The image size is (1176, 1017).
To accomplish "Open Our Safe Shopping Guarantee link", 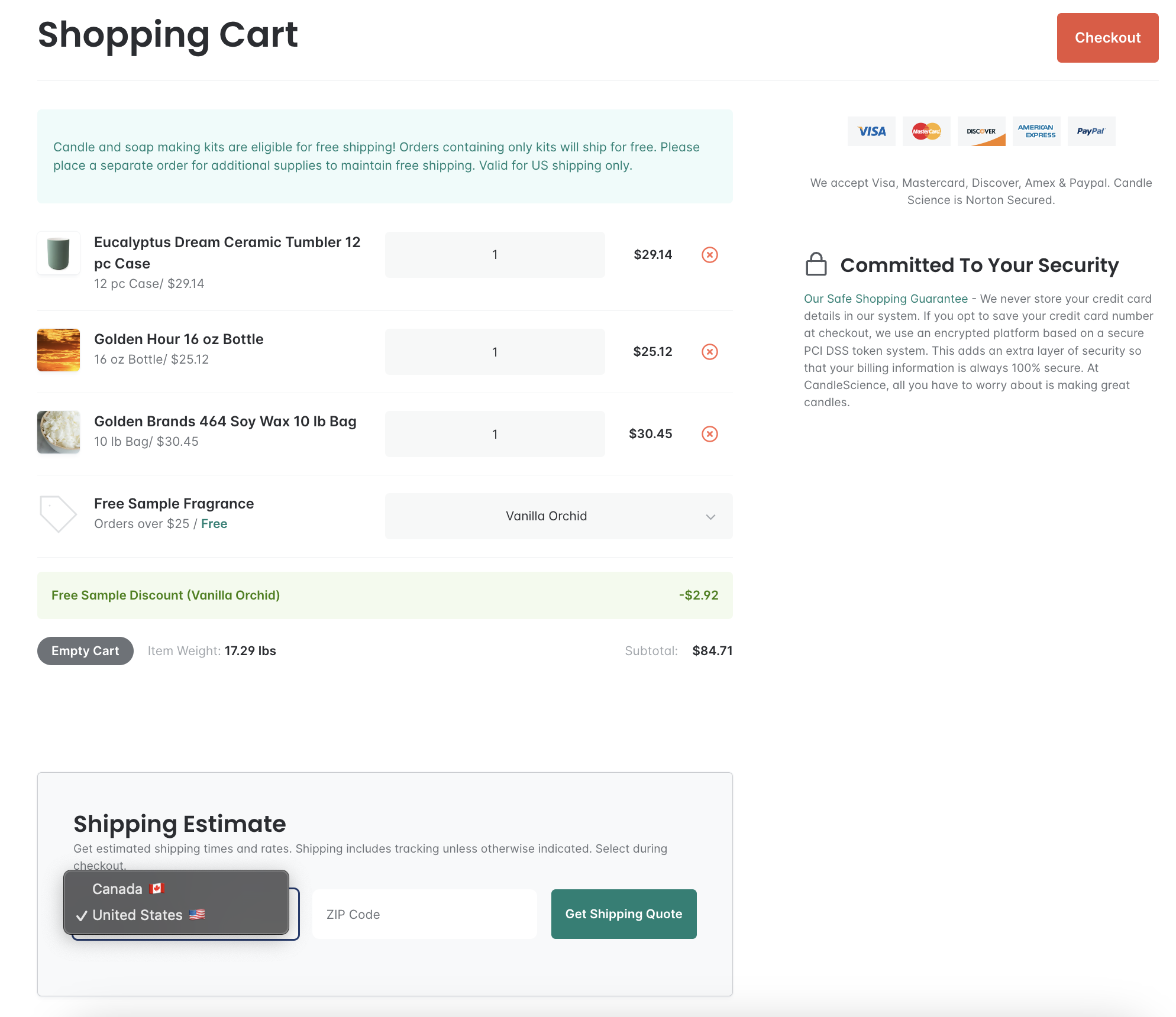I will (x=886, y=299).
